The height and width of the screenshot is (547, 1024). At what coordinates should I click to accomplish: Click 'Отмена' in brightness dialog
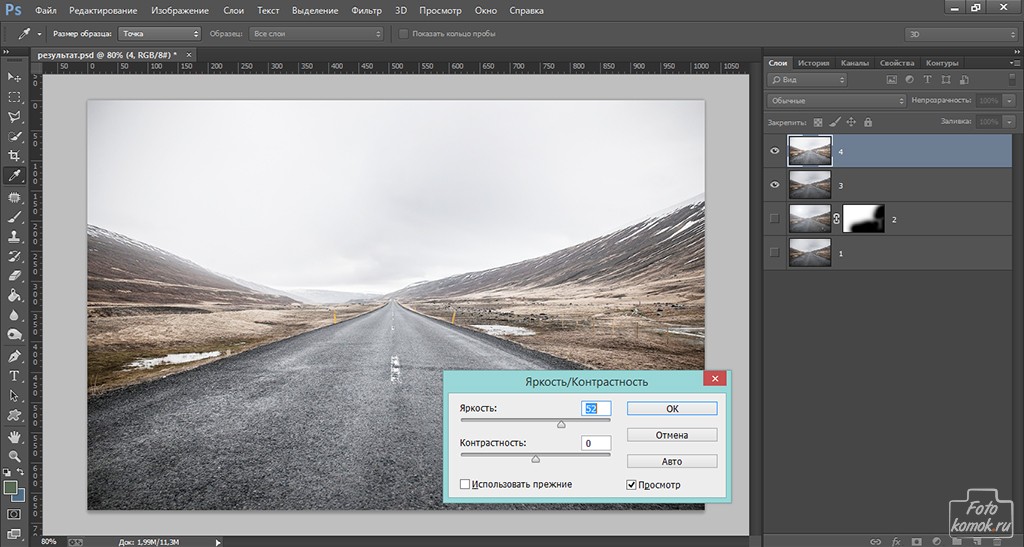pos(672,435)
